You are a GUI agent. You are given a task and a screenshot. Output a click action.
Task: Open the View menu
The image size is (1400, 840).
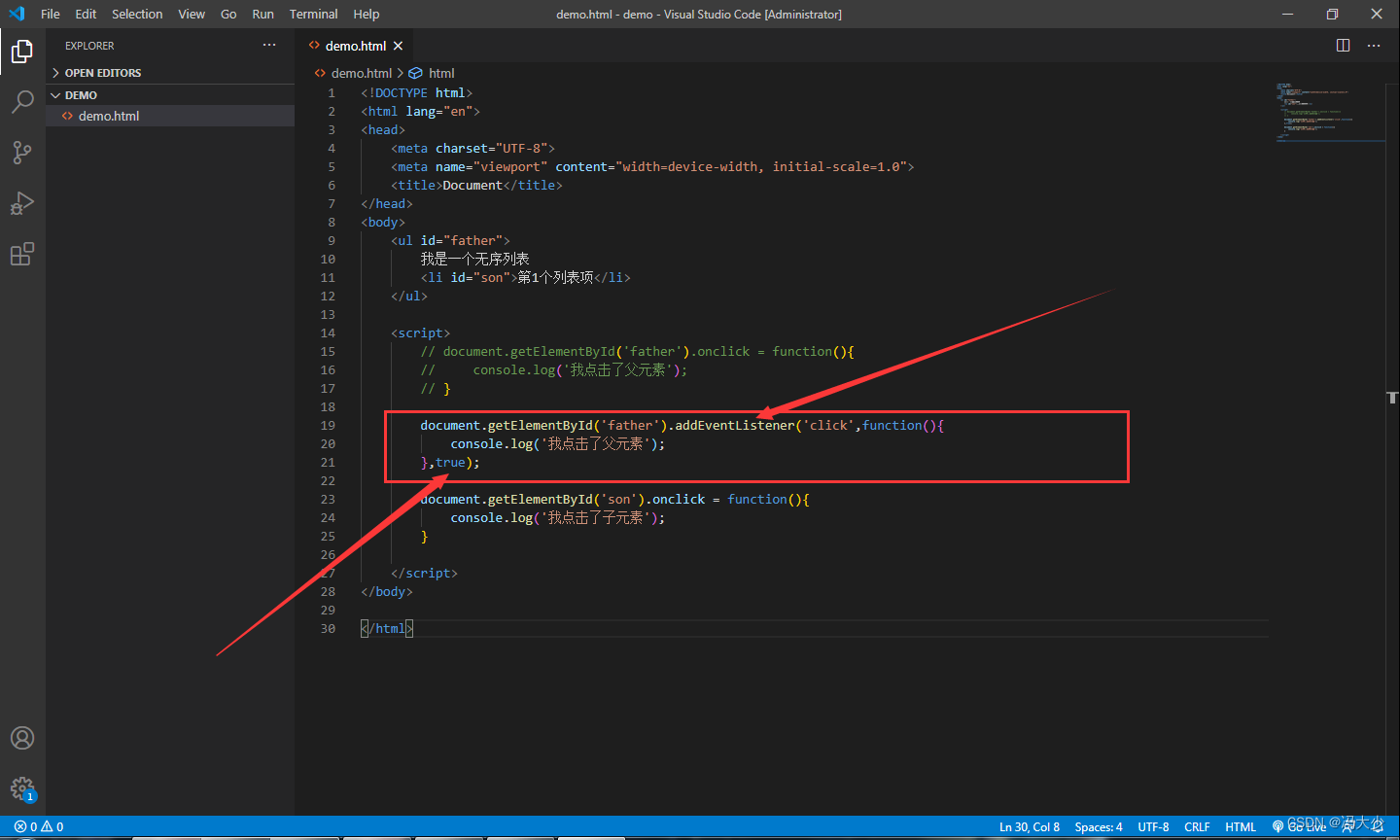[x=192, y=14]
